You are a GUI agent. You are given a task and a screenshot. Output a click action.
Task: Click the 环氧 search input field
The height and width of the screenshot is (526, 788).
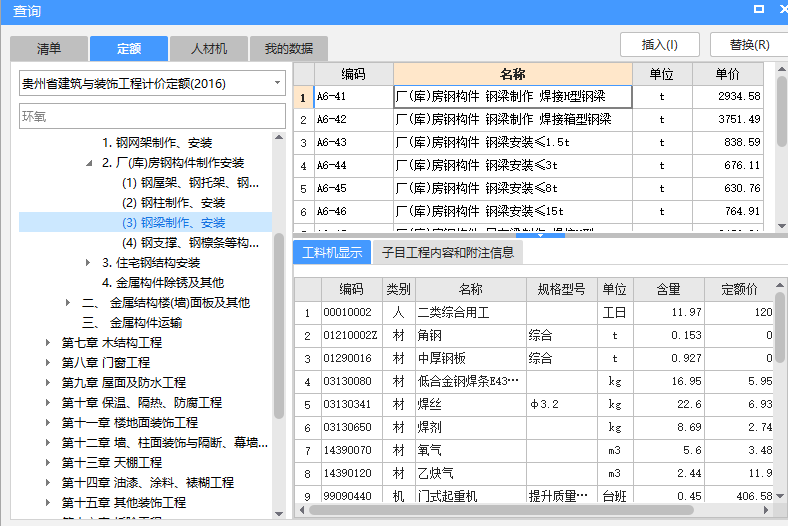pyautogui.click(x=152, y=116)
